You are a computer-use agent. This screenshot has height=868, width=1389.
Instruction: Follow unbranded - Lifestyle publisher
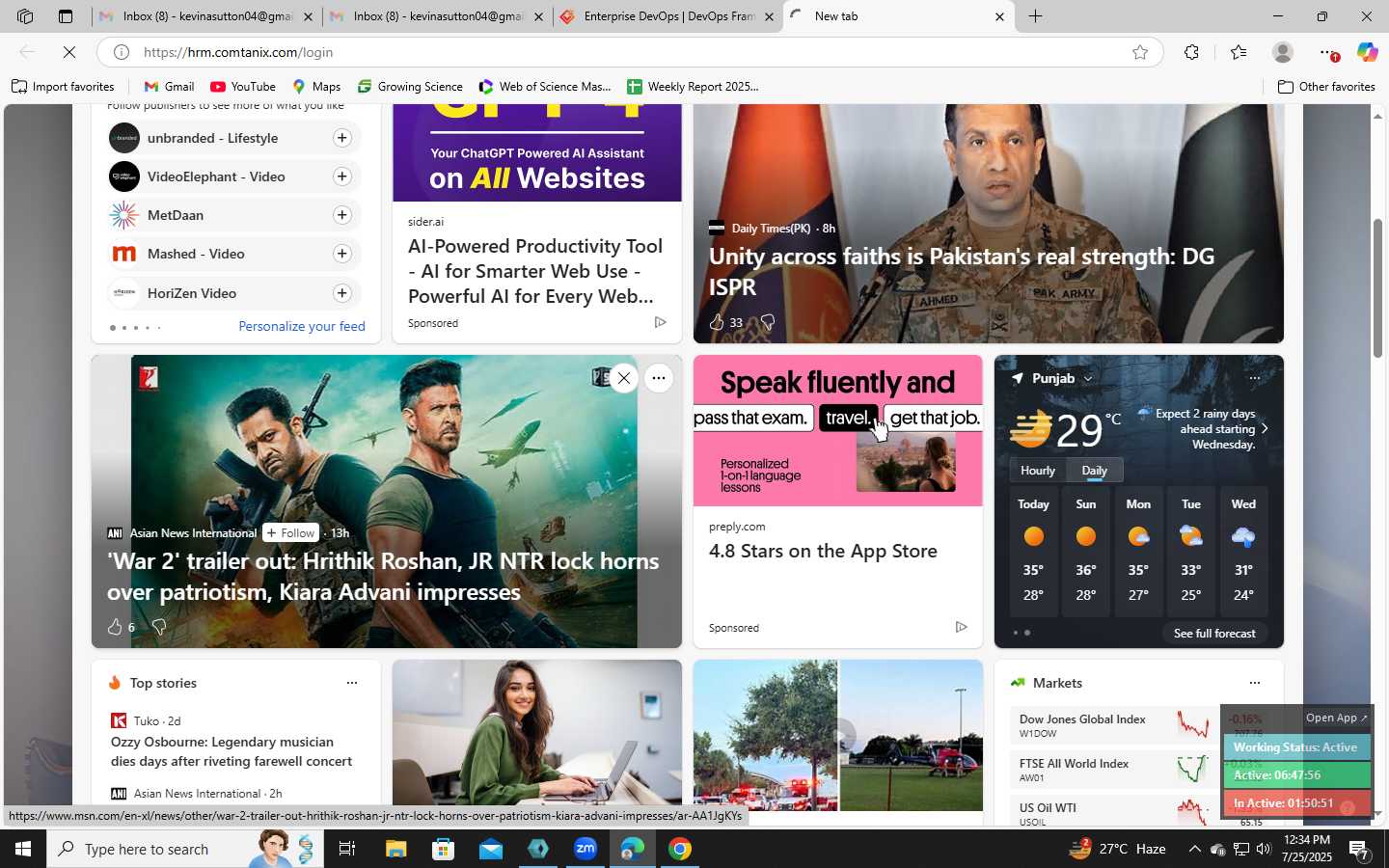(341, 138)
